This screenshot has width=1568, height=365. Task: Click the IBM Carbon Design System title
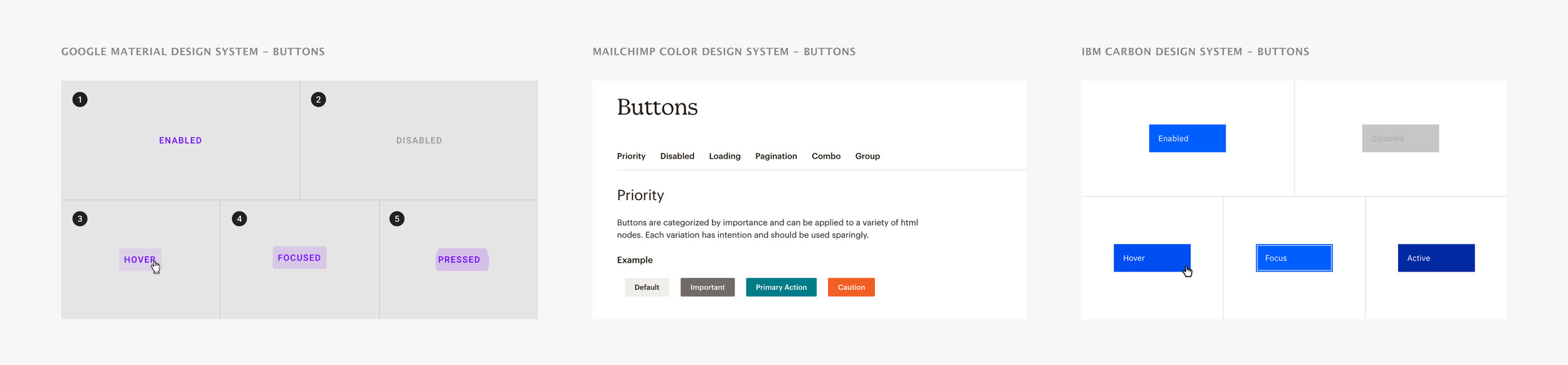(1195, 51)
